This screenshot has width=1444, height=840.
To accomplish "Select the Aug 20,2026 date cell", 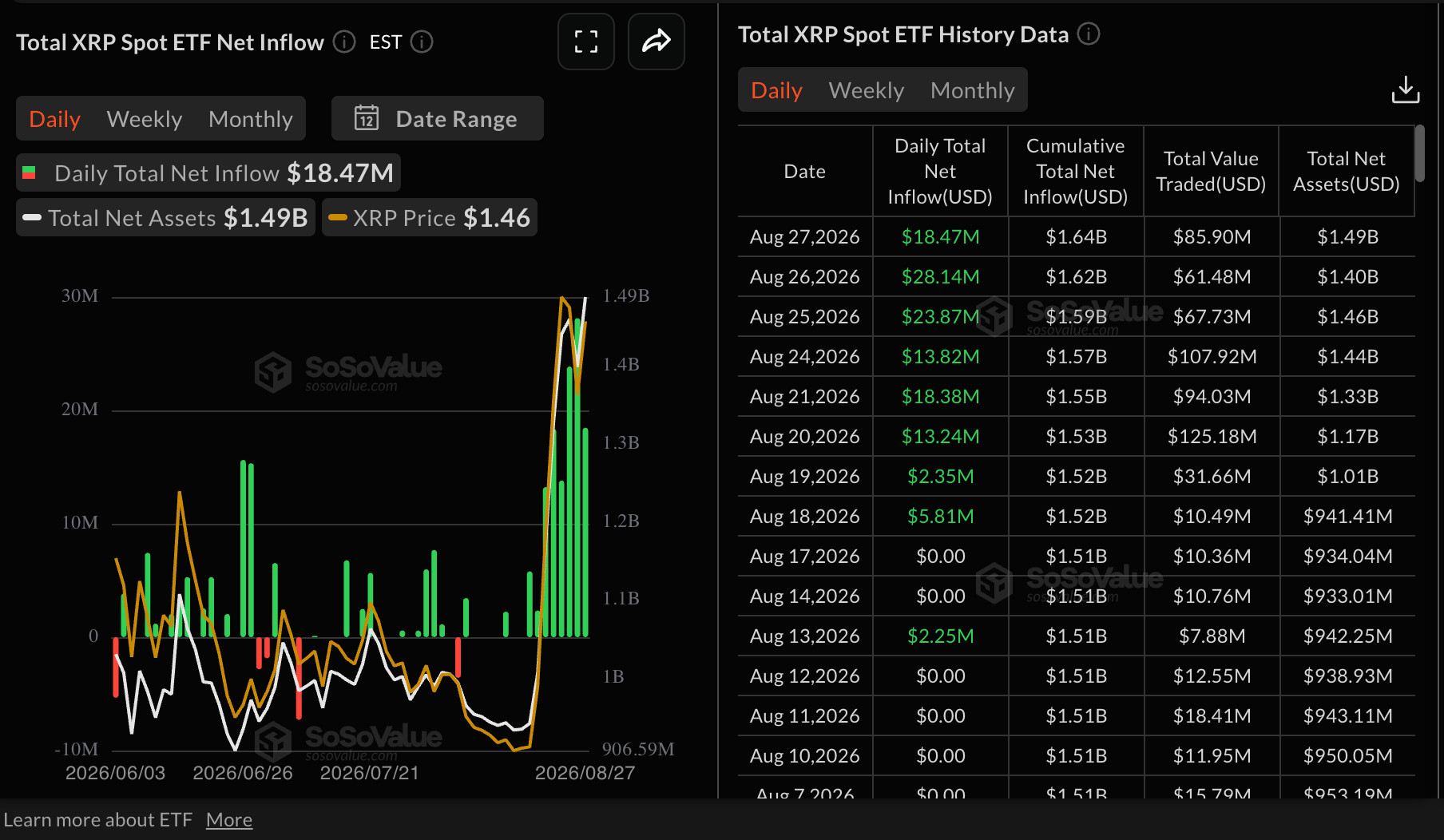I will point(805,436).
